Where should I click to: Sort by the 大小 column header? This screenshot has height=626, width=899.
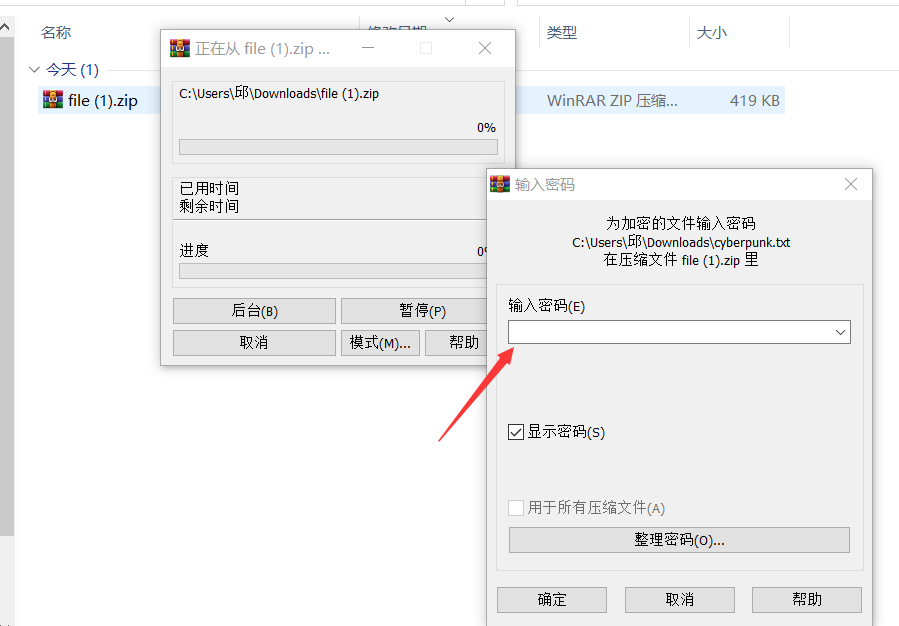[x=712, y=33]
